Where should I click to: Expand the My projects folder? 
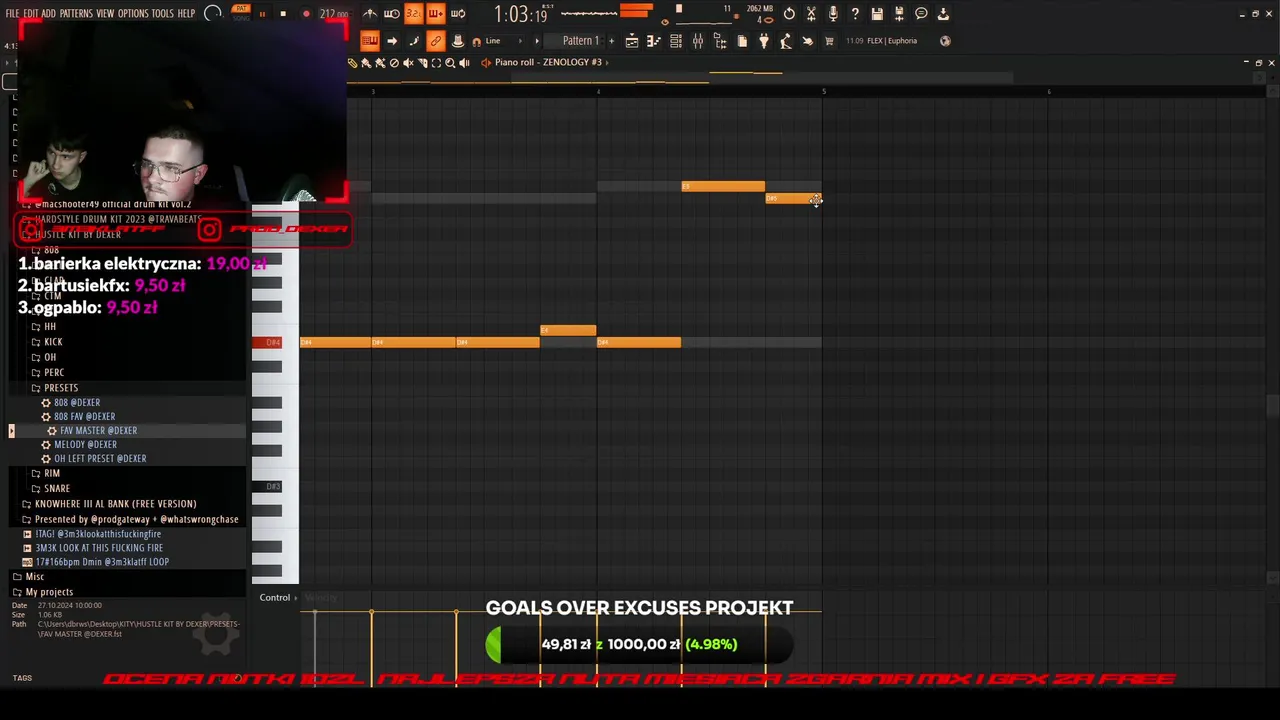(x=48, y=592)
